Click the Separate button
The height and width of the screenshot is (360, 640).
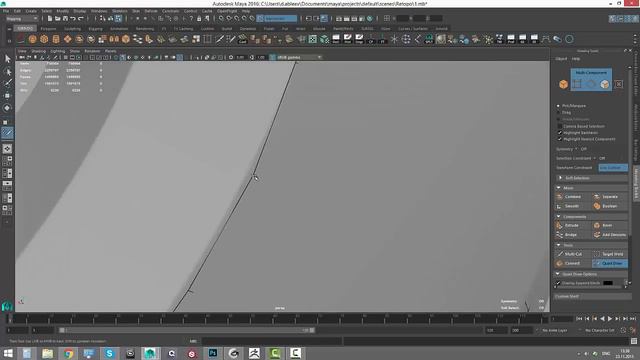[610, 197]
